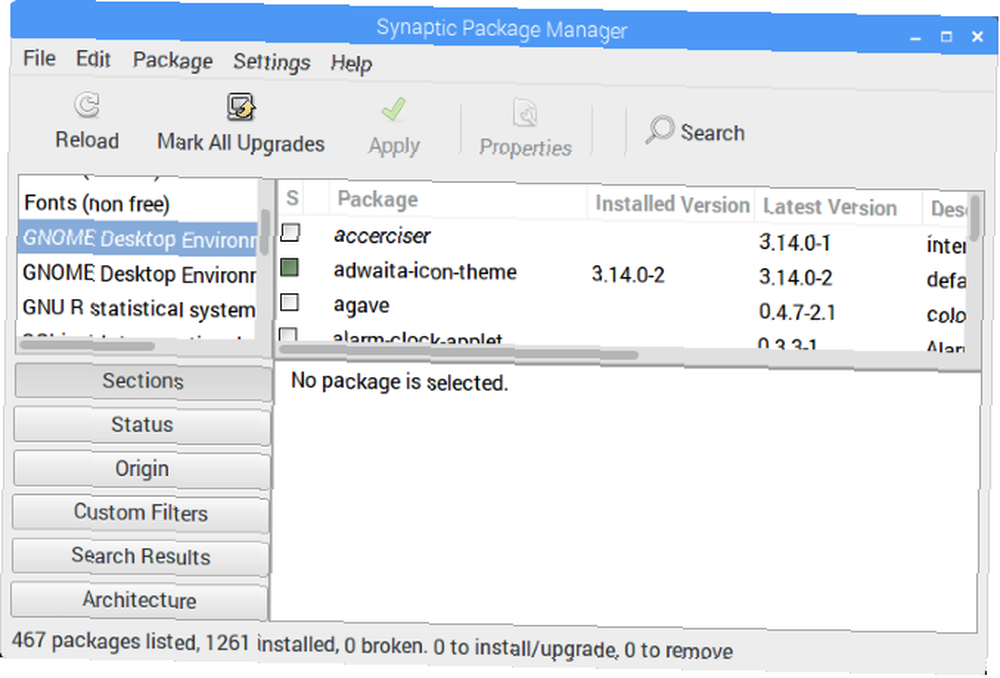Switch to Origin filter view
This screenshot has width=1000, height=678.
(x=142, y=469)
